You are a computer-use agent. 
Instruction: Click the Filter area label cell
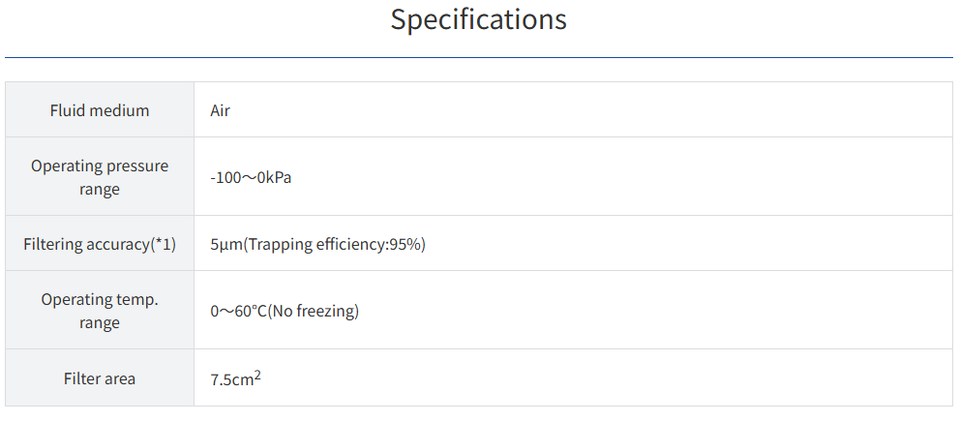99,378
